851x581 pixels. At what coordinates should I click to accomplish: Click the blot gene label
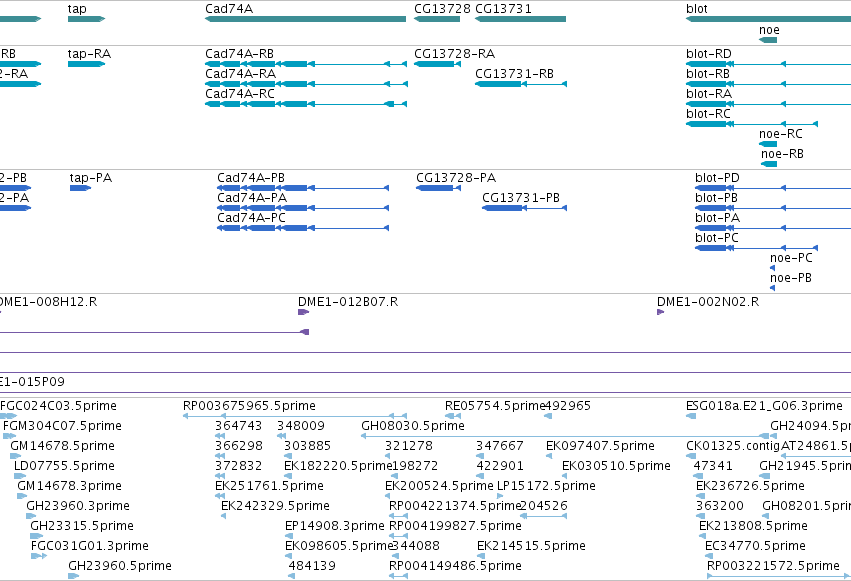pos(697,9)
